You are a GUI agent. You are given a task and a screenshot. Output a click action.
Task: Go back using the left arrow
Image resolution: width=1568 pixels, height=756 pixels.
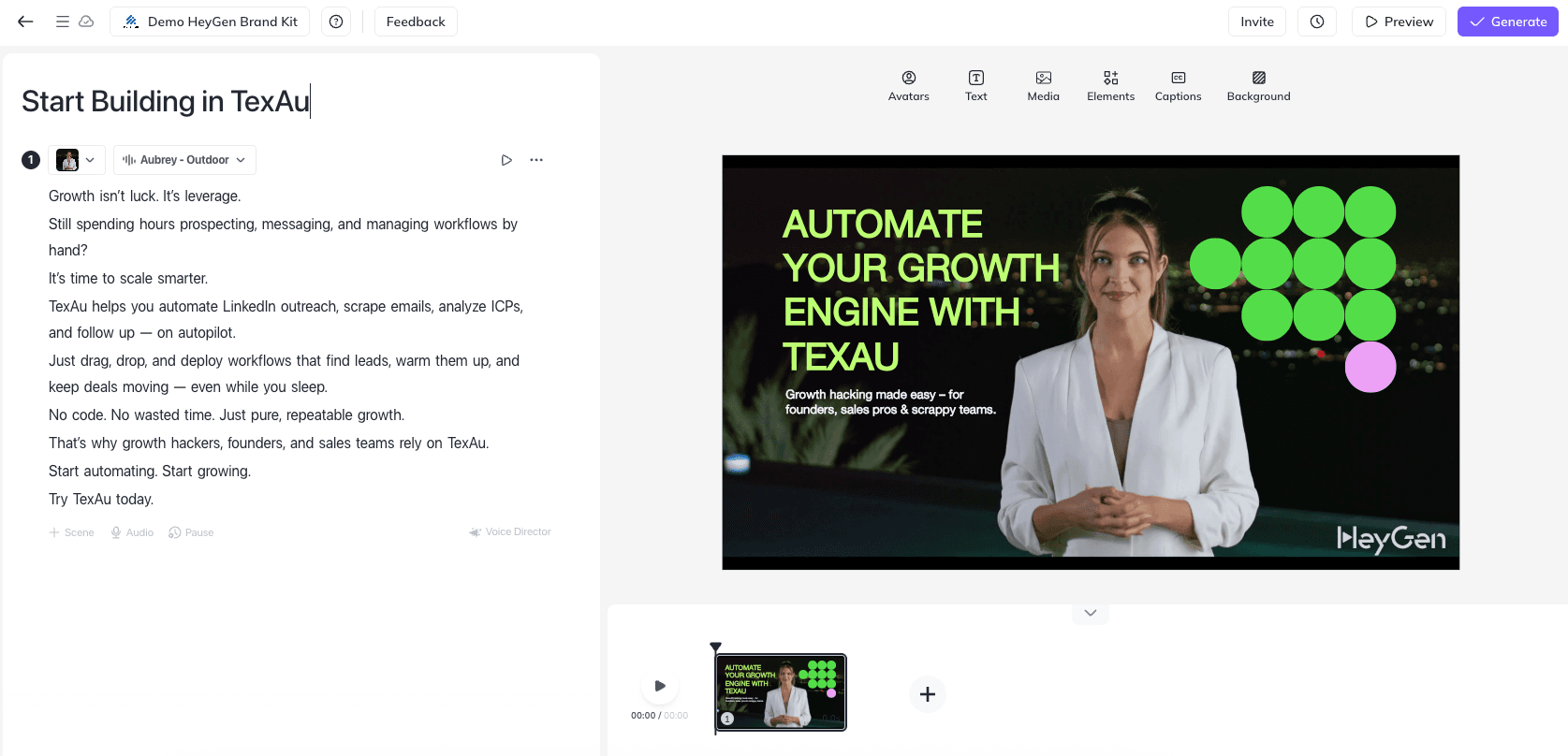point(25,22)
